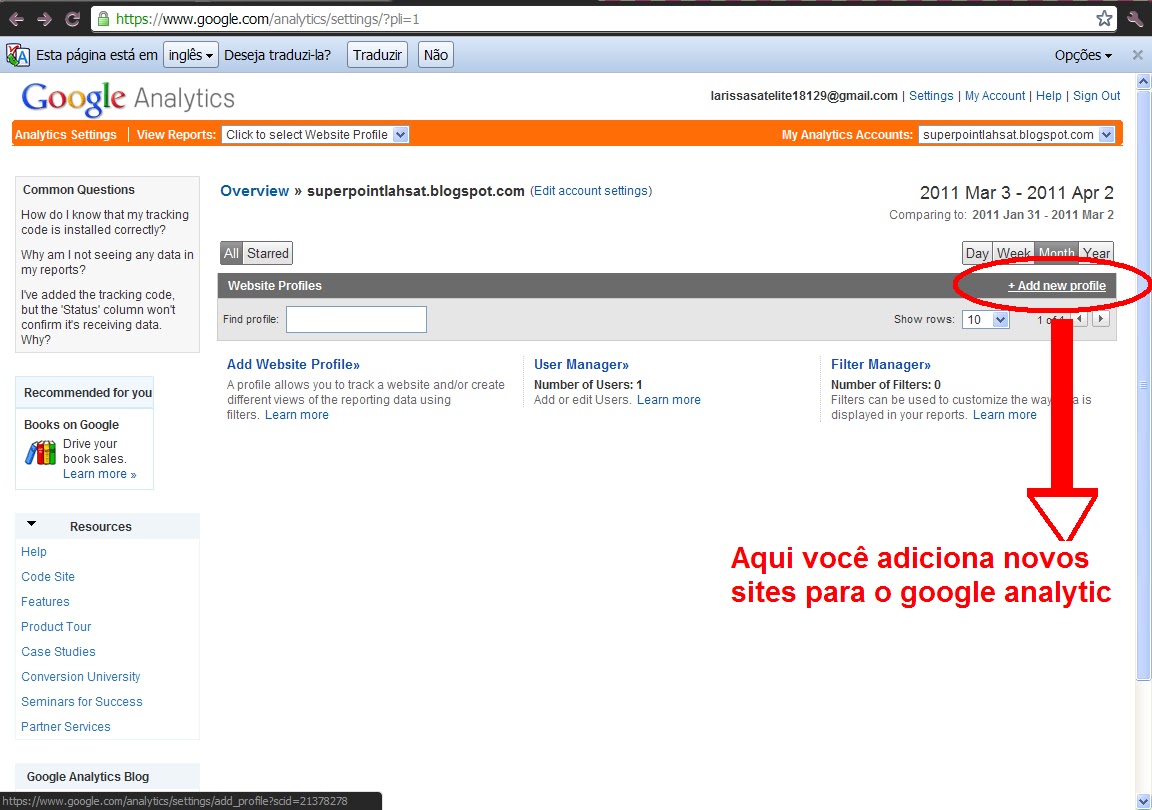Click the Find profile input field
The height and width of the screenshot is (810, 1152).
pos(356,320)
